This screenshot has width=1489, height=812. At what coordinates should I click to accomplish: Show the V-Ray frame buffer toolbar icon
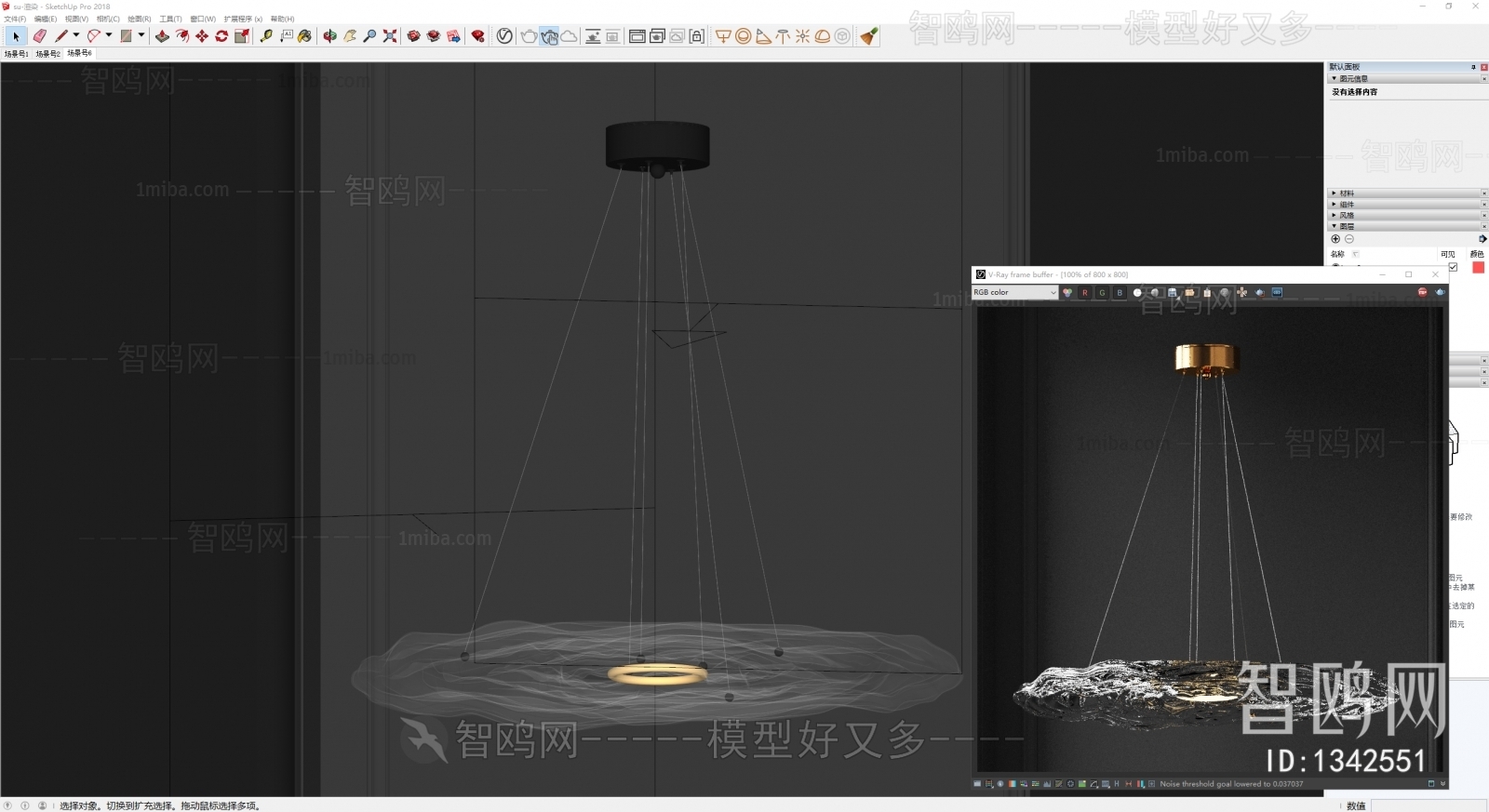point(637,36)
